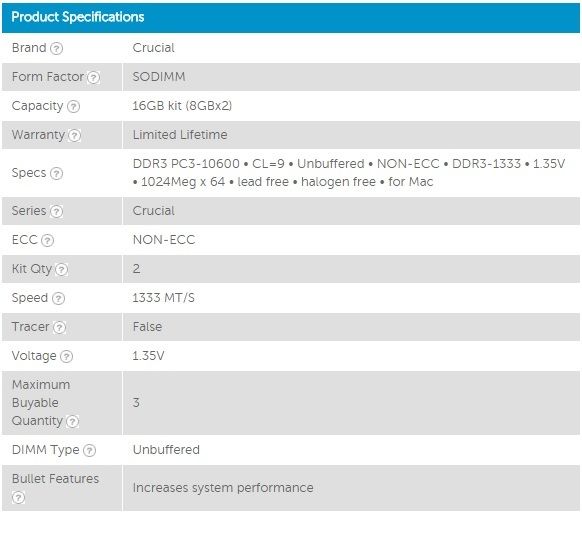Click the Bullet Features question mark icon

tap(18, 497)
